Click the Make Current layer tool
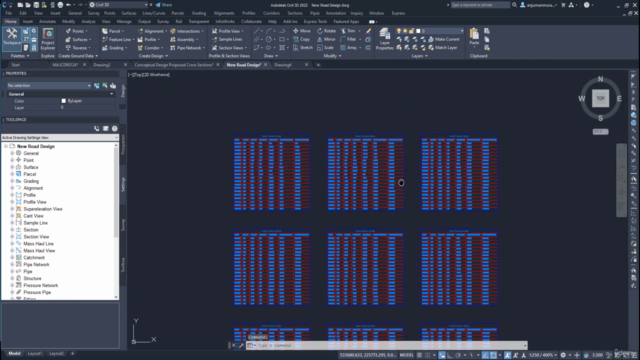This screenshot has width=640, height=360. point(444,39)
